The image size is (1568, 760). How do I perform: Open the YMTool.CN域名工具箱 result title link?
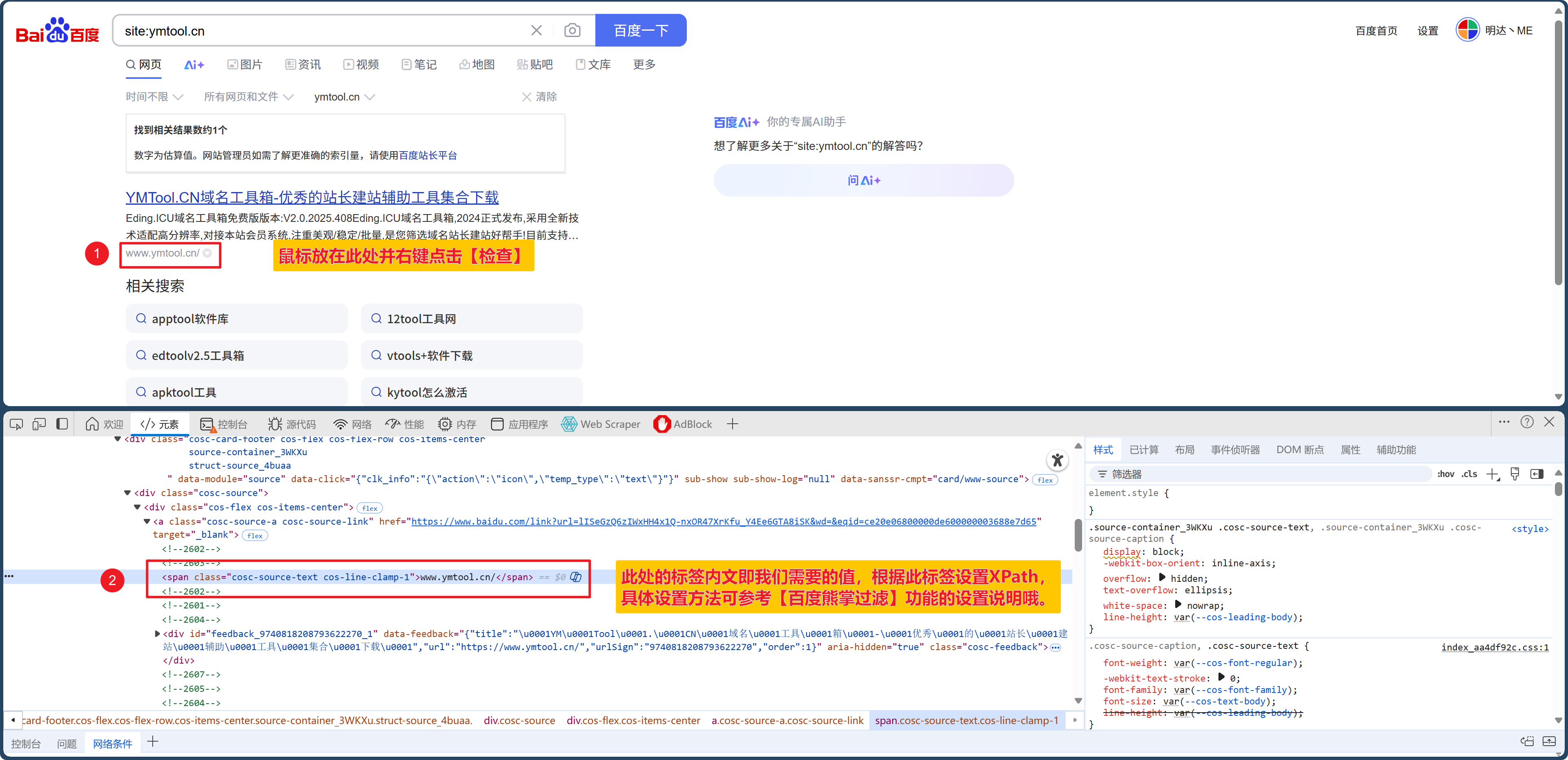(x=312, y=197)
